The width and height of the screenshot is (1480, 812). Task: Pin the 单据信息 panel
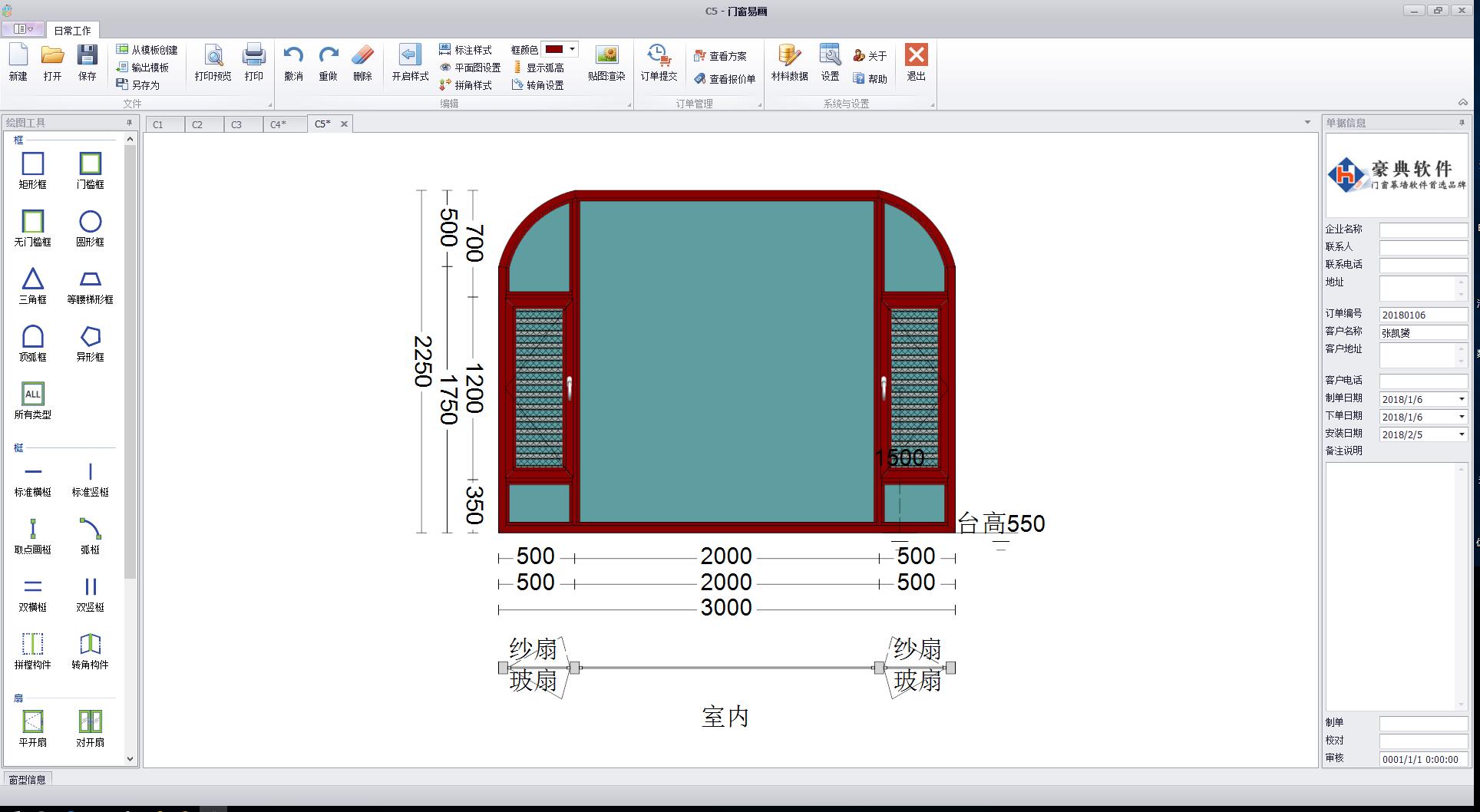[x=1462, y=123]
